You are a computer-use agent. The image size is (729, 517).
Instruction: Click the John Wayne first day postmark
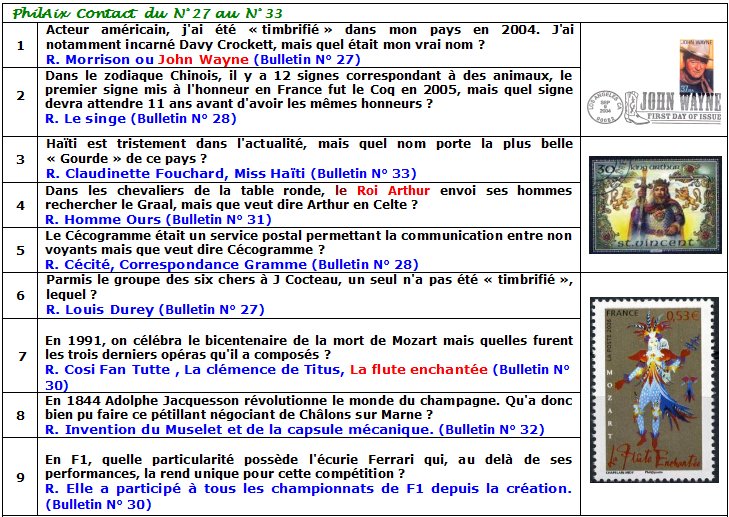pos(654,108)
